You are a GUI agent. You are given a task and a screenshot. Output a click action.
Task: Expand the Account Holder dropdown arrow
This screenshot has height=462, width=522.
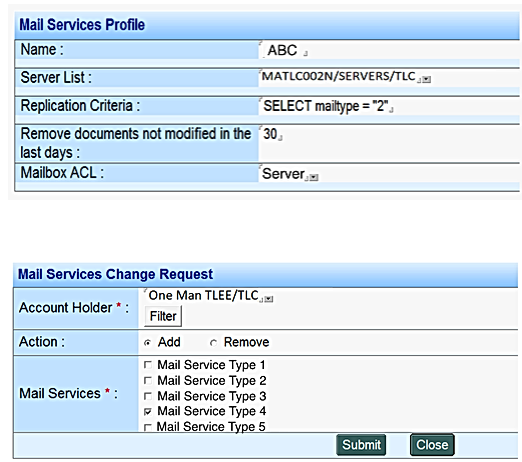click(269, 299)
